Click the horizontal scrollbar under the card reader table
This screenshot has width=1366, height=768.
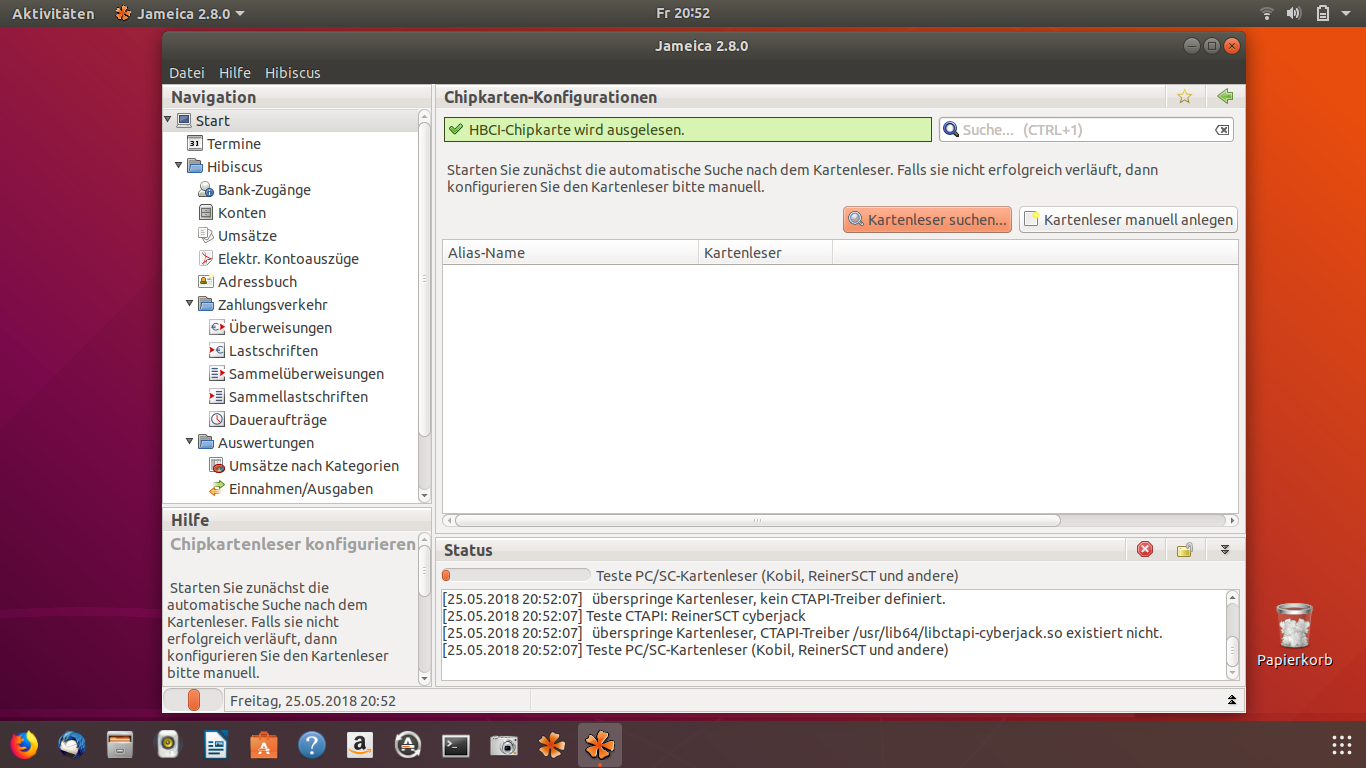click(x=840, y=520)
